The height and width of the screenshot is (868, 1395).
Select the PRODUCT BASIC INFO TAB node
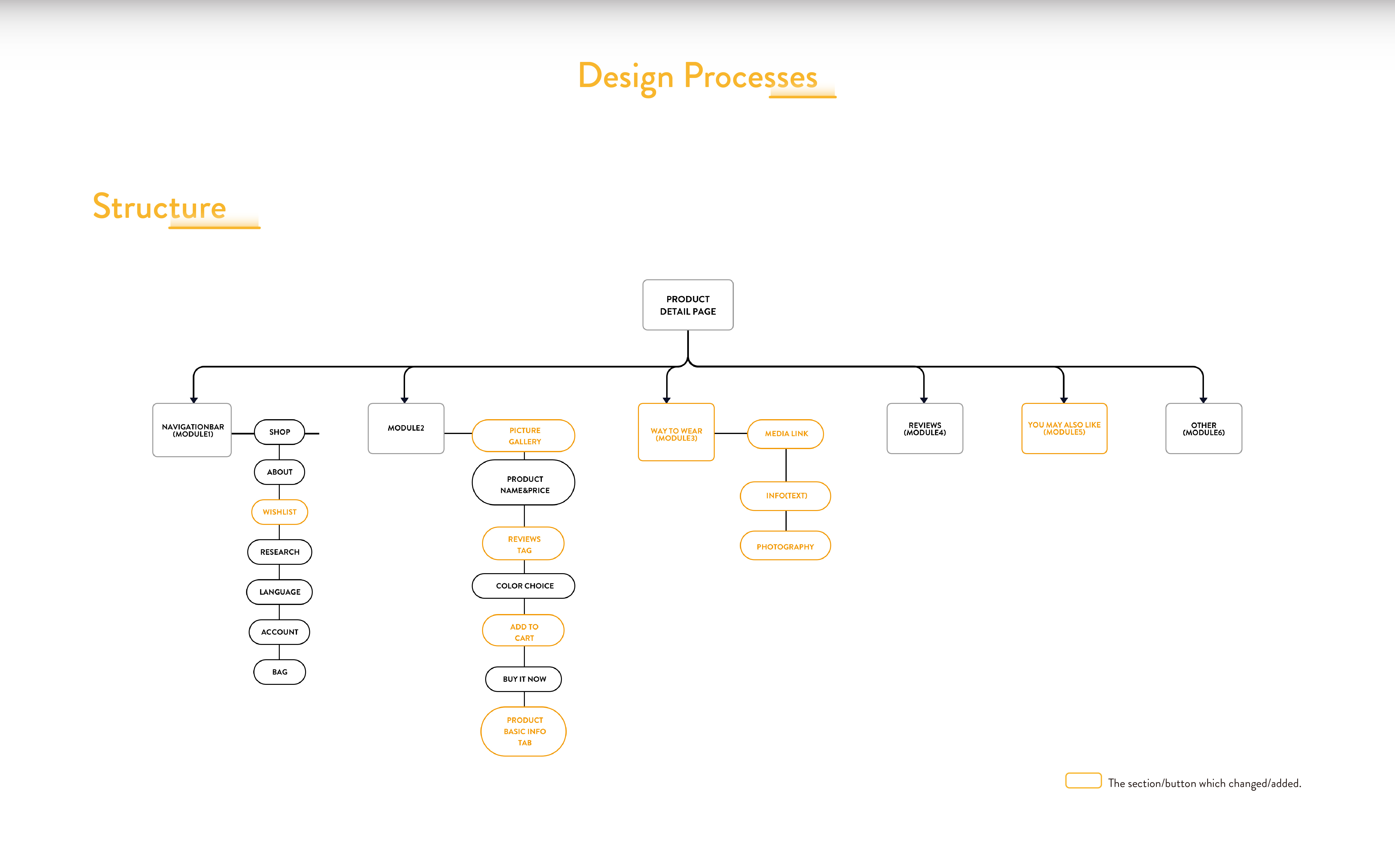(524, 731)
